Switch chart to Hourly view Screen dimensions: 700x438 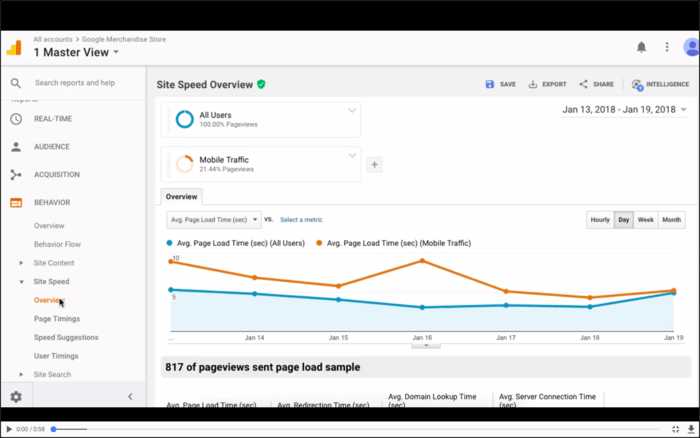[600, 219]
